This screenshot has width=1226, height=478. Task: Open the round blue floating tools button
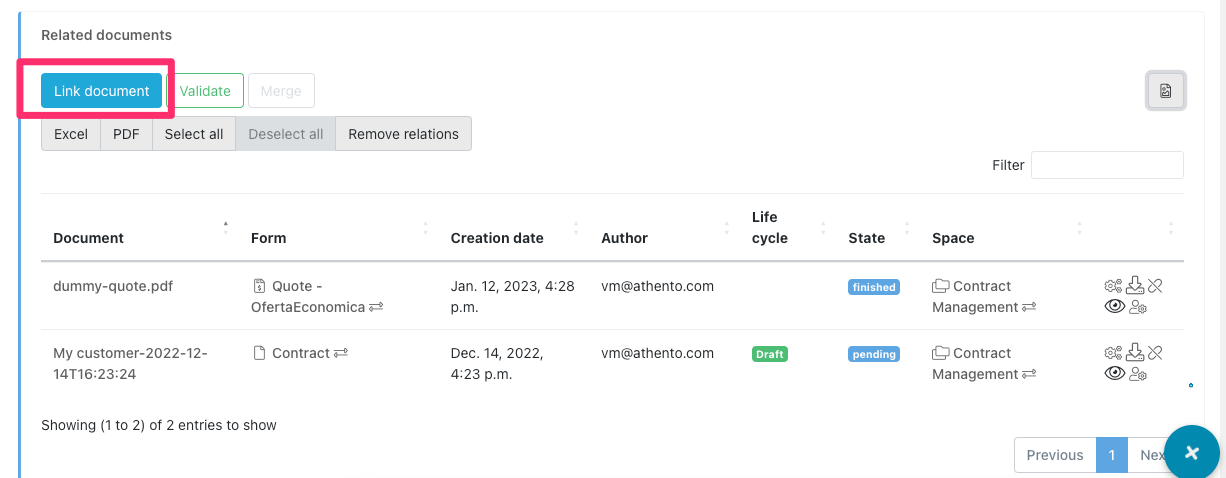click(x=1192, y=452)
